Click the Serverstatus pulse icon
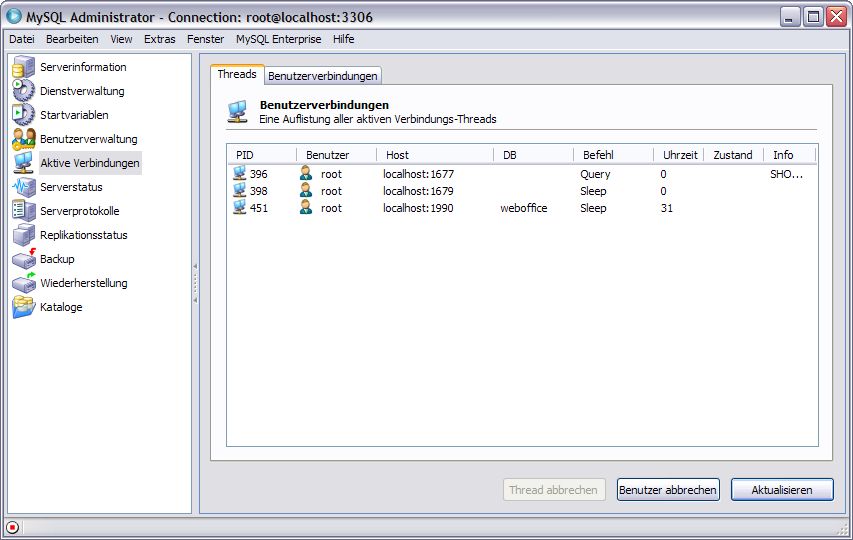Screen dimensions: 853x540 coord(23,187)
